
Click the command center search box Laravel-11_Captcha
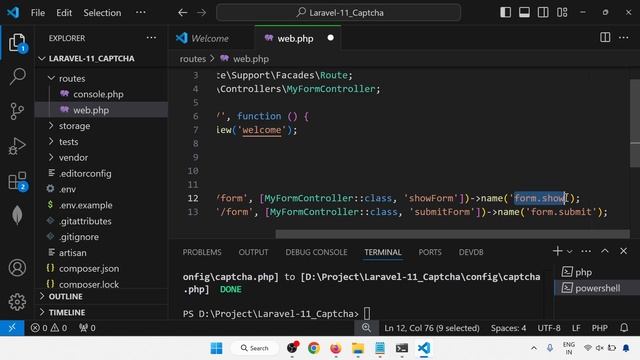(339, 13)
